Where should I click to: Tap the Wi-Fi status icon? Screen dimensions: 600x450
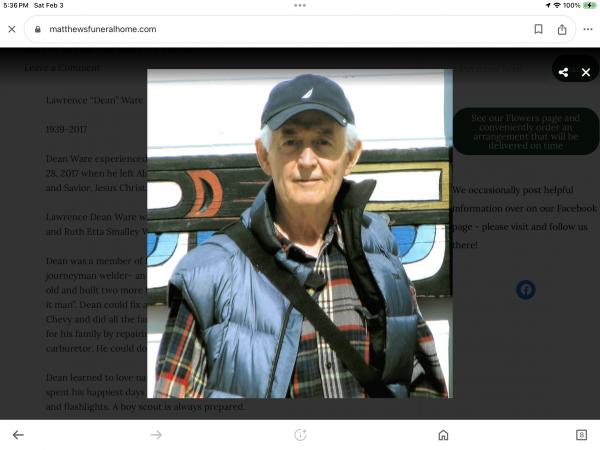555,5
